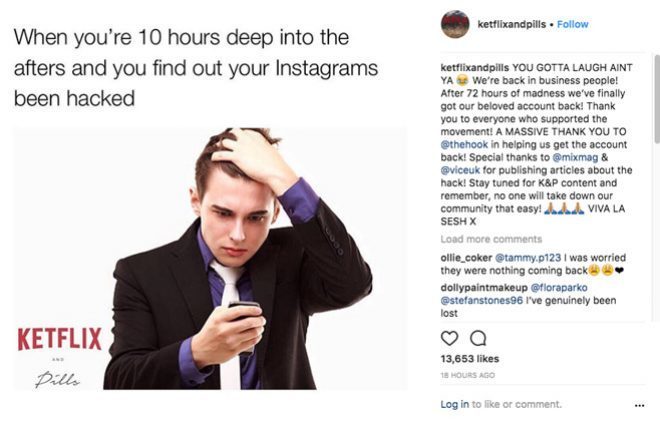Open the three-dot more options menu

coord(639,405)
